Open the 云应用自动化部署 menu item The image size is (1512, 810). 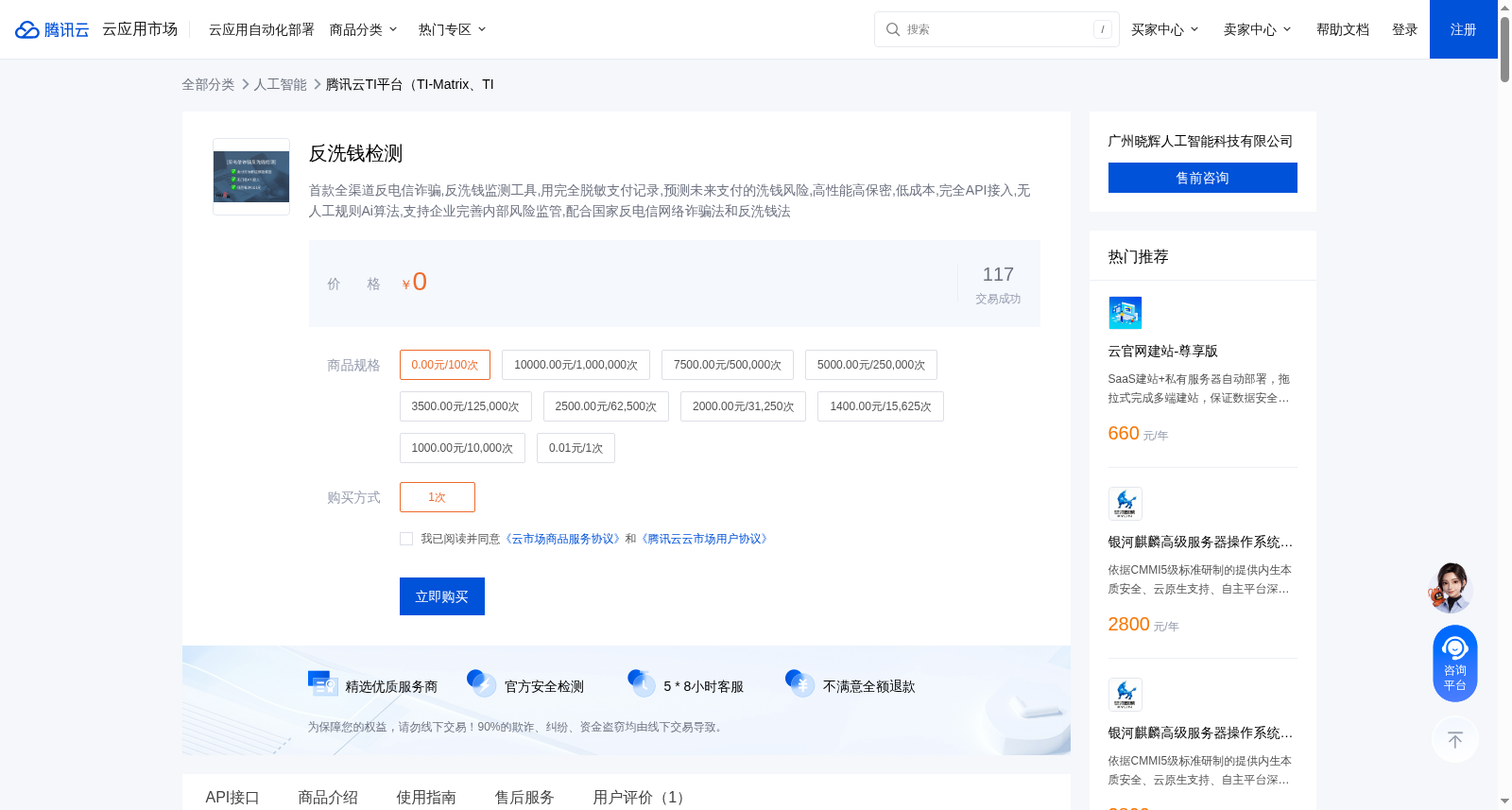262,29
